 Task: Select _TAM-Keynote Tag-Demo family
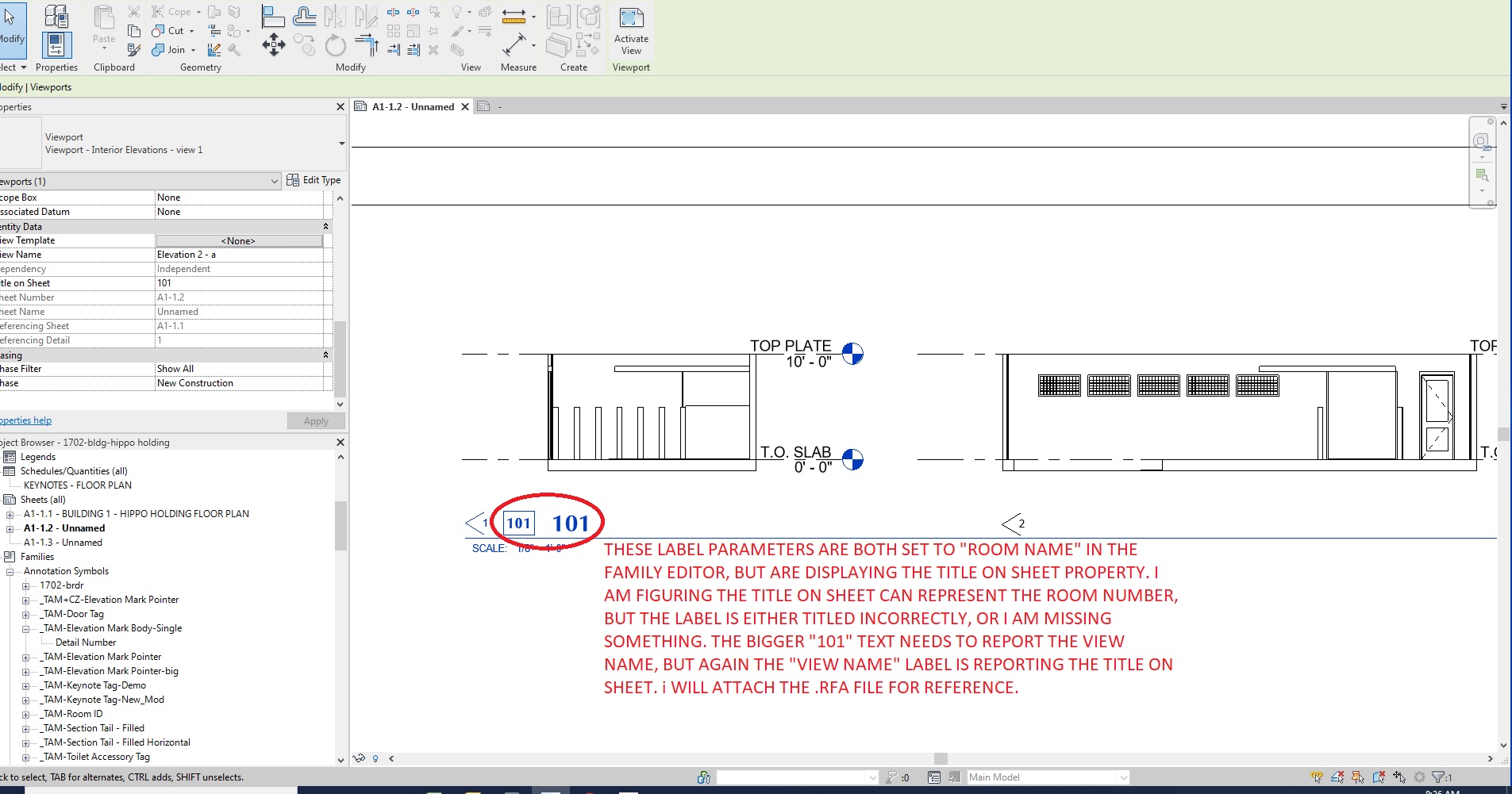(x=93, y=685)
